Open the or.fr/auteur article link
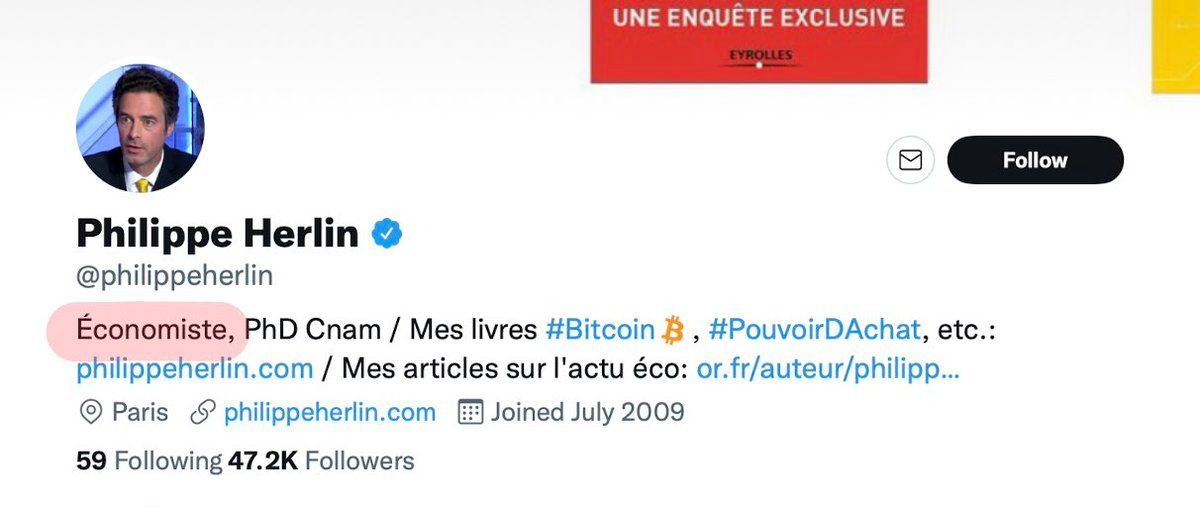Image resolution: width=1200 pixels, height=507 pixels. [828, 369]
